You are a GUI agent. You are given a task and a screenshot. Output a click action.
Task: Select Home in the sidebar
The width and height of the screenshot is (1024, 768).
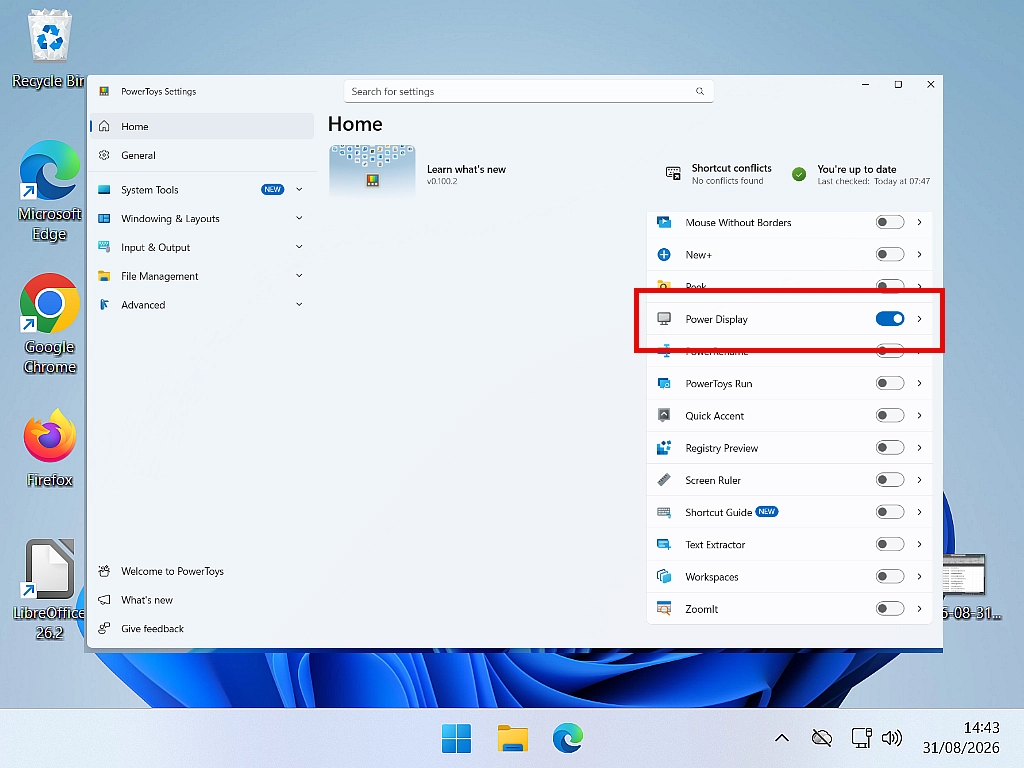pos(202,126)
